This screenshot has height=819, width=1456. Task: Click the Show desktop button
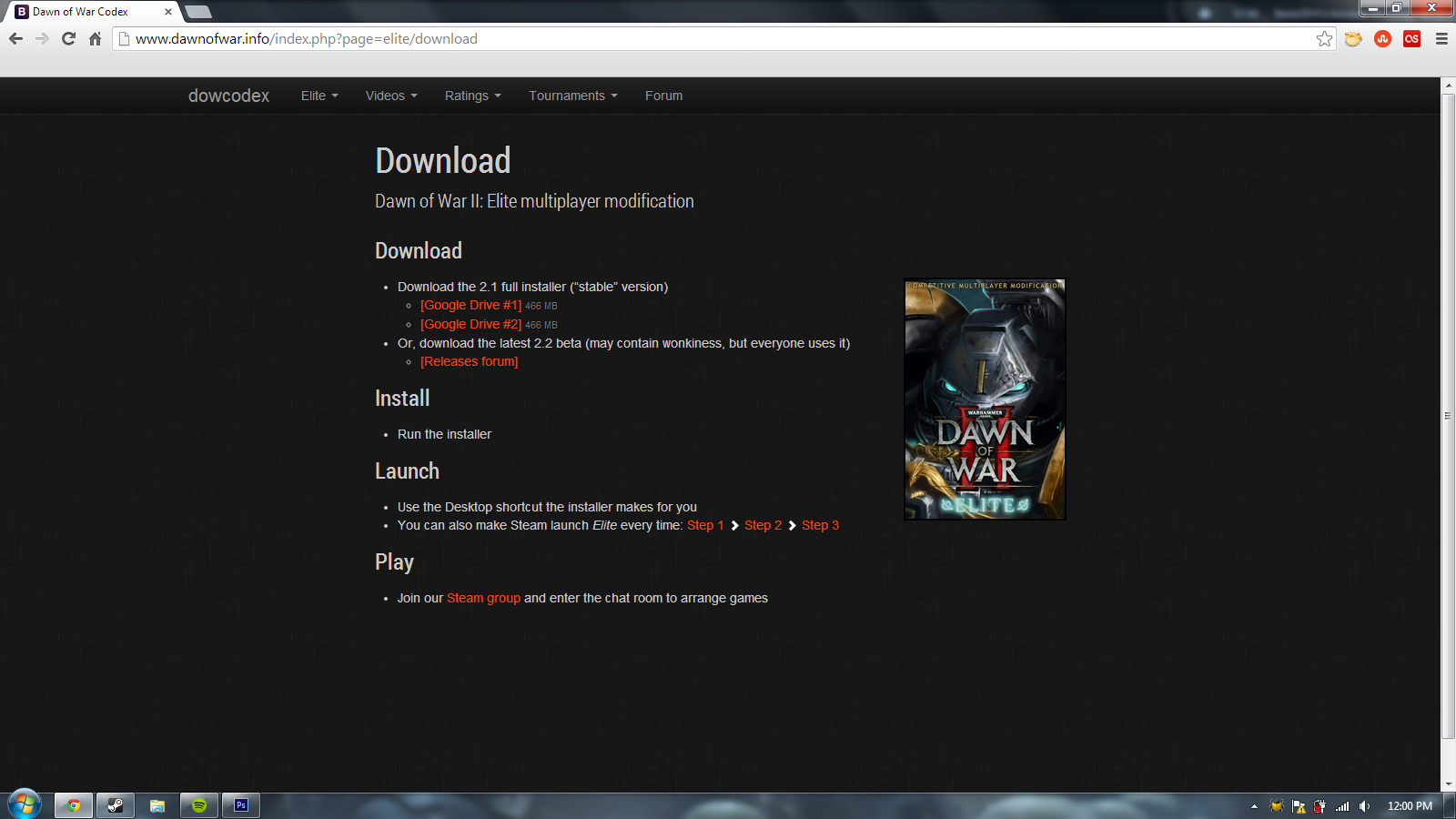coord(1451,806)
